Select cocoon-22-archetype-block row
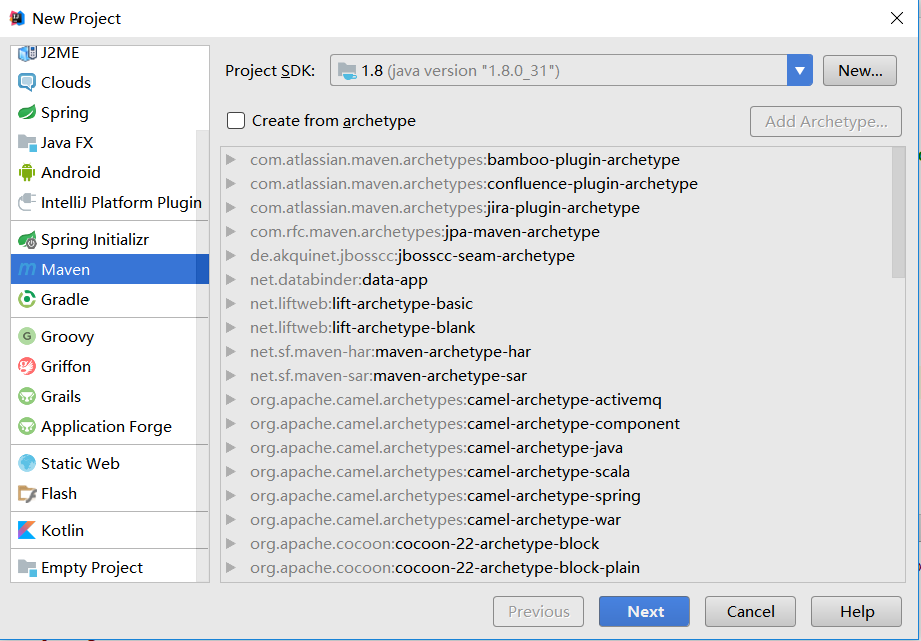The image size is (921, 641). (563, 544)
